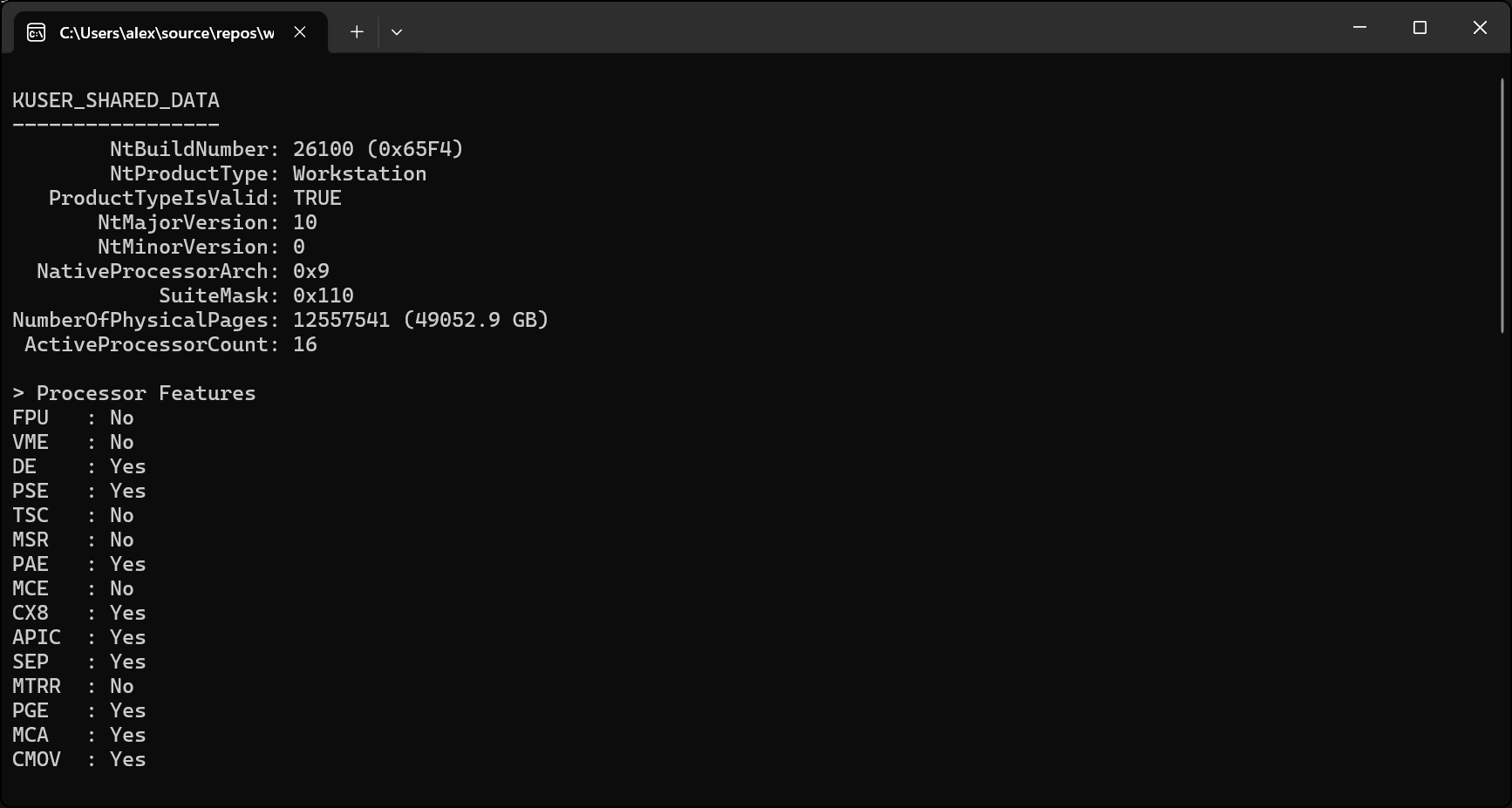Image resolution: width=1512 pixels, height=808 pixels.
Task: Click the CX8 feature row
Action: pyautogui.click(x=79, y=613)
